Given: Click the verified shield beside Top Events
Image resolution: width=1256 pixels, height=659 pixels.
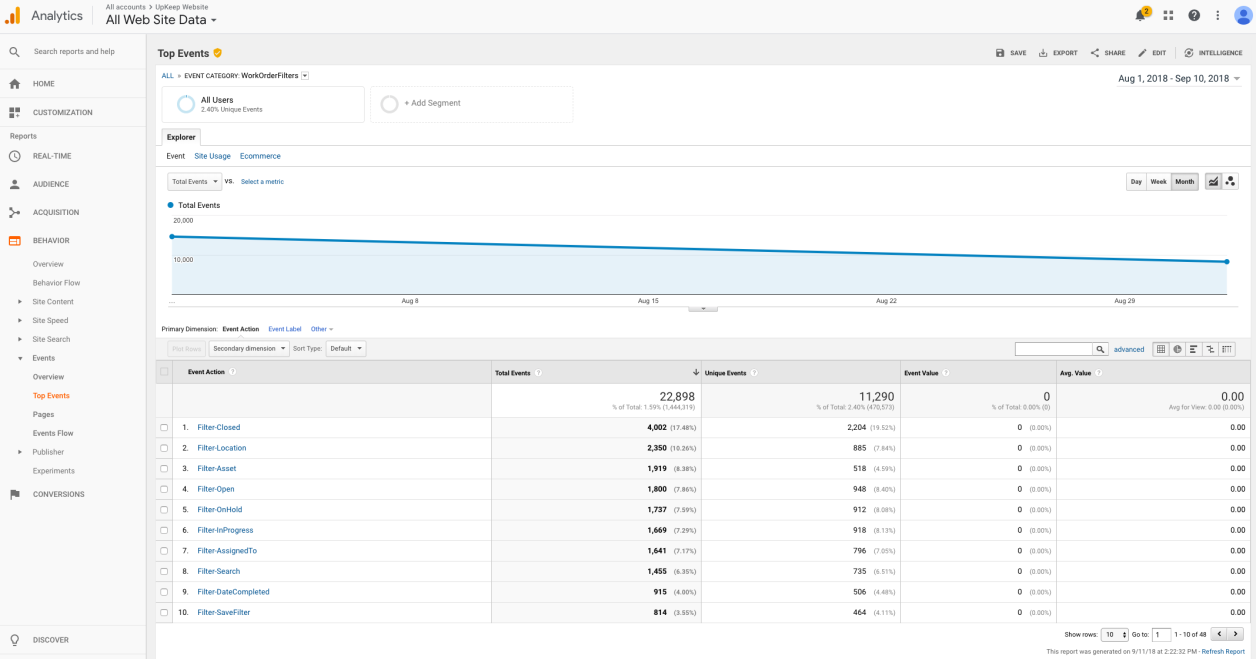Looking at the screenshot, I should click(217, 53).
